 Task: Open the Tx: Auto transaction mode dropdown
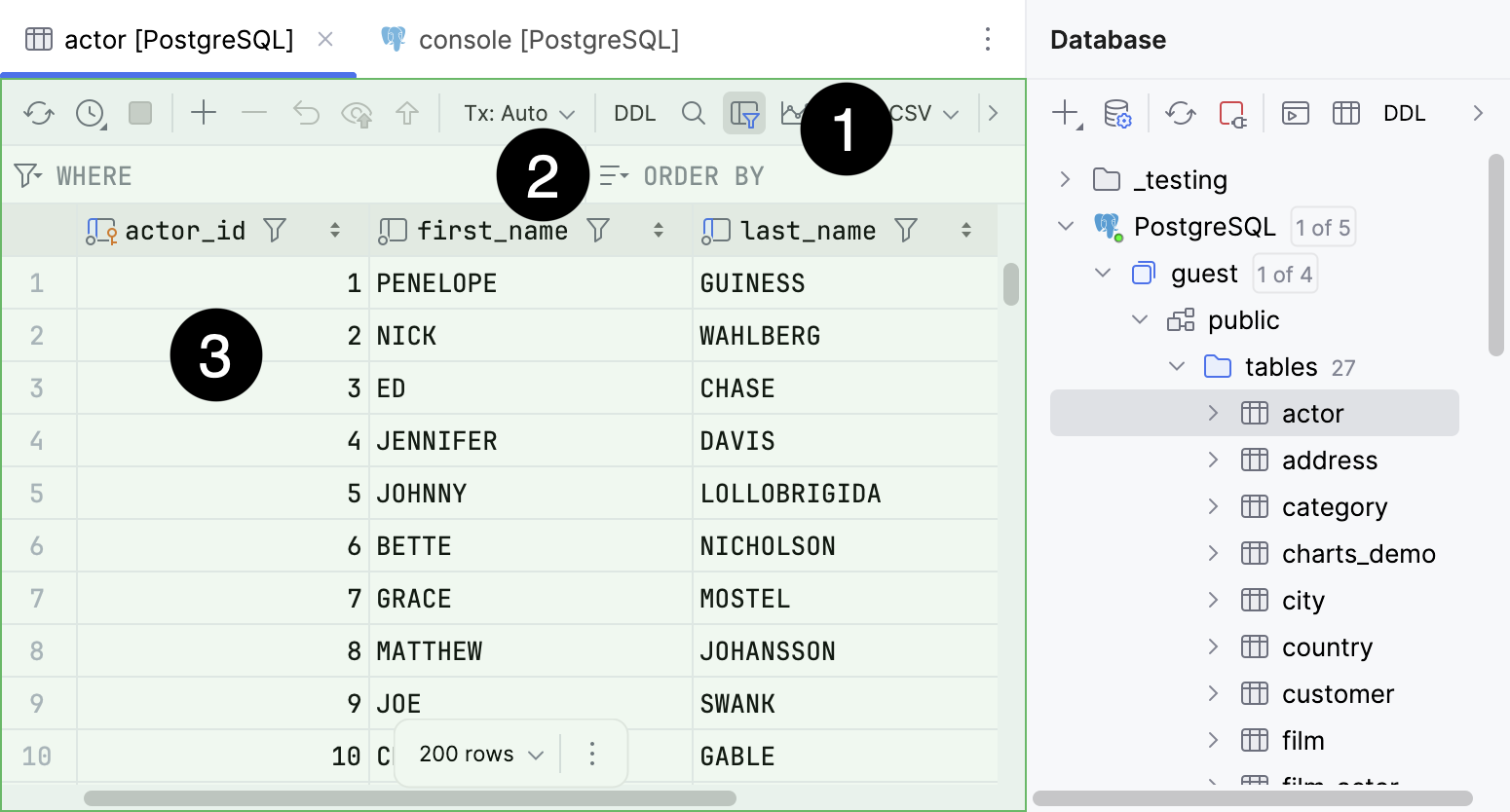[x=518, y=113]
